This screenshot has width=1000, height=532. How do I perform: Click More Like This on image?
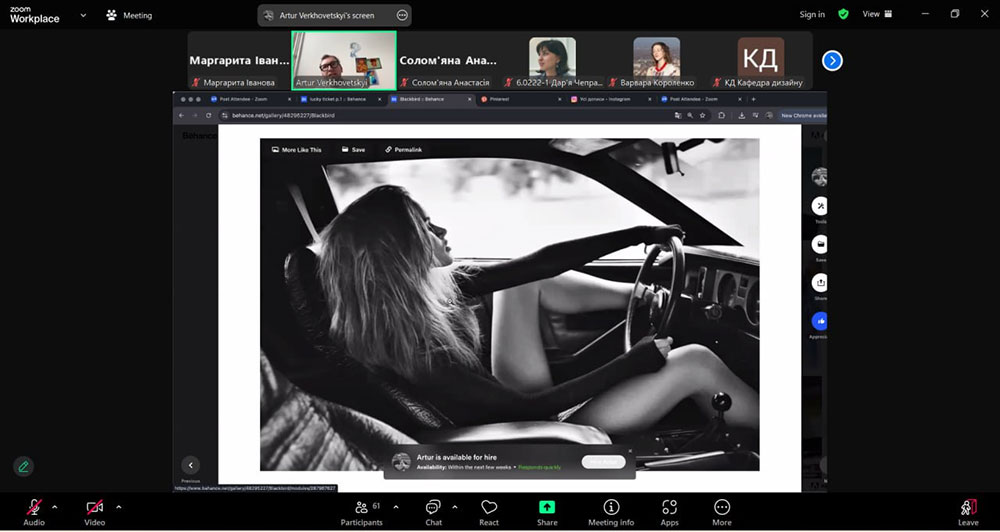point(297,149)
